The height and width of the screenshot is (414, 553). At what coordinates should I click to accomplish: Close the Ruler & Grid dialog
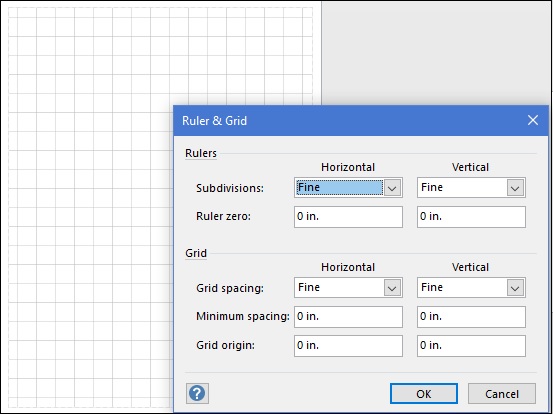tap(533, 120)
